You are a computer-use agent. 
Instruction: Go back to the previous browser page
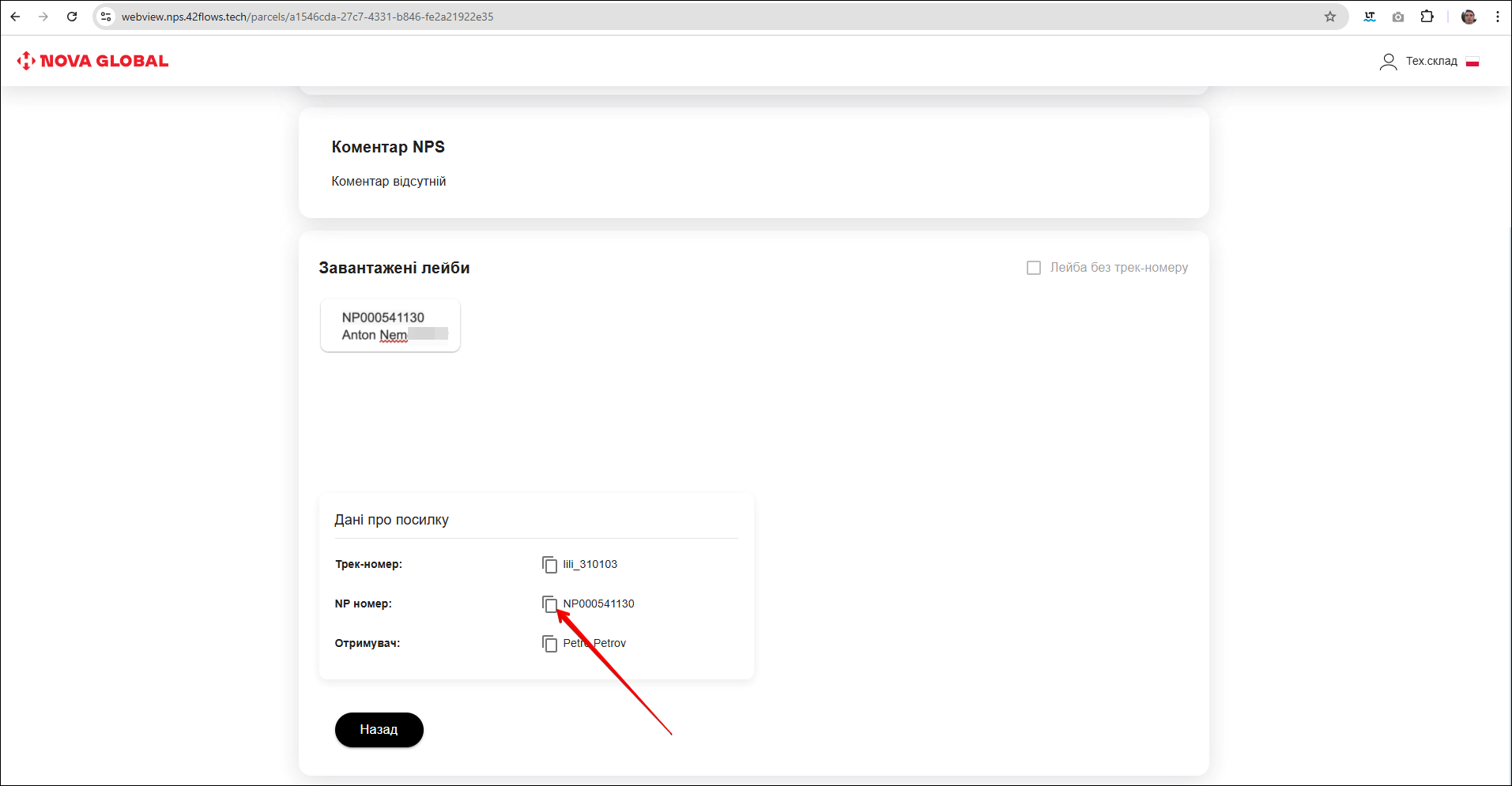coord(15,17)
